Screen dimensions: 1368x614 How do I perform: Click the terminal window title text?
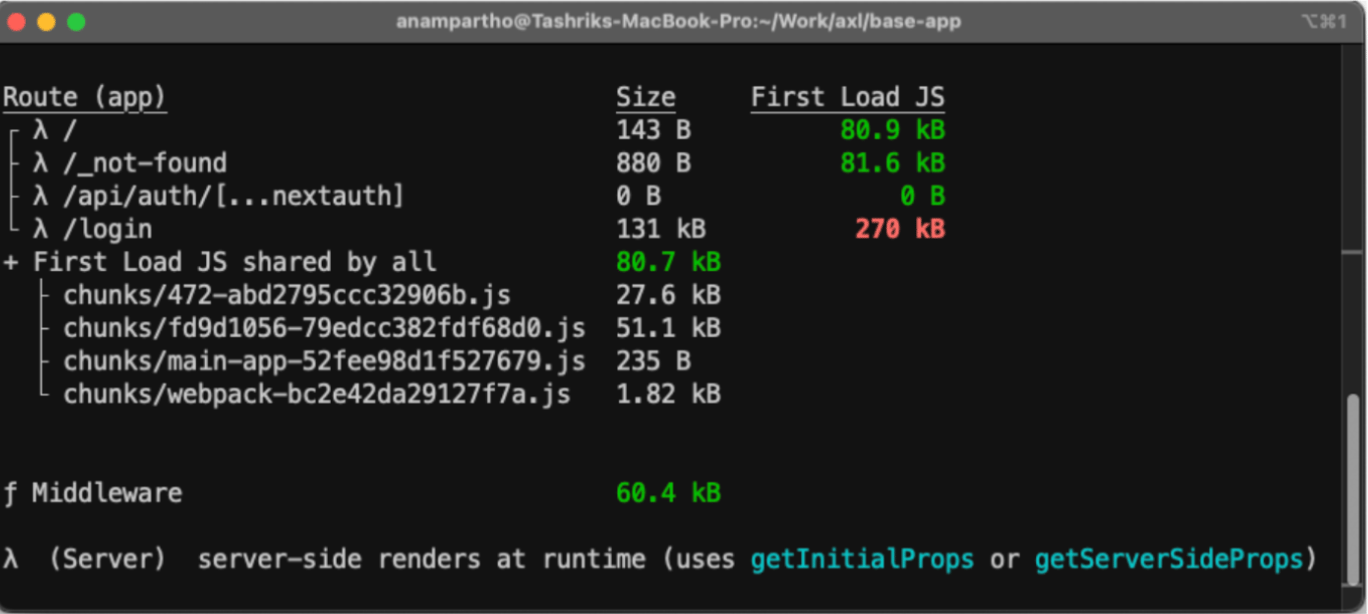(678, 21)
